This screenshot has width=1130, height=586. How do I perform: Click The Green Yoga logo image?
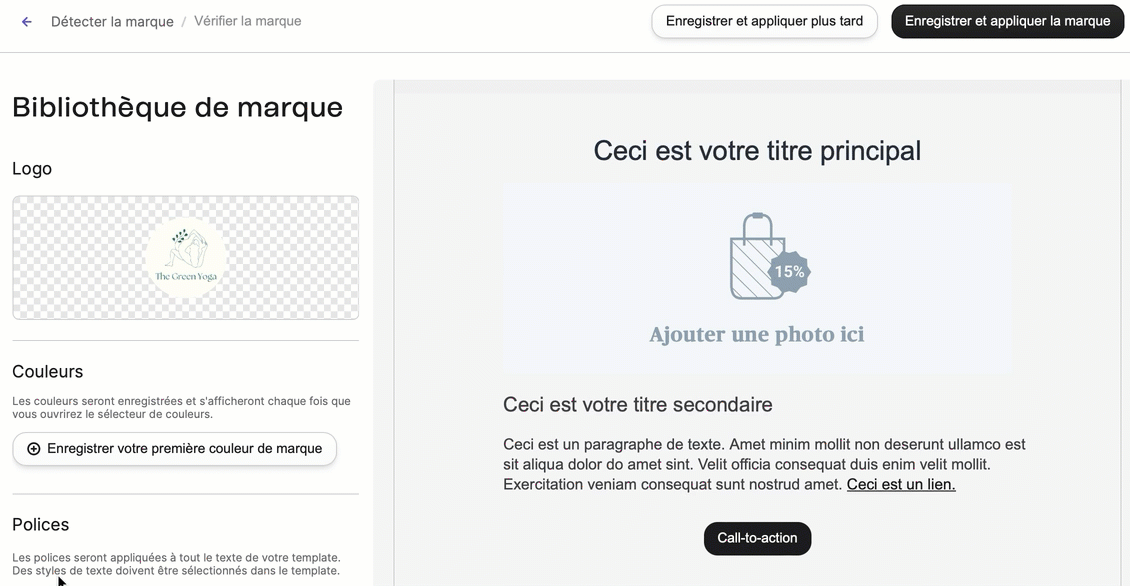186,257
